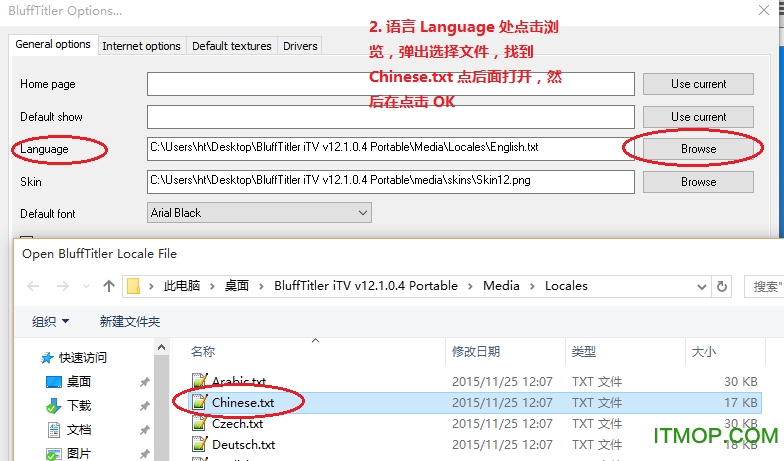The image size is (784, 461).
Task: Click the modified date of Deutsch.txt
Action: [502, 444]
